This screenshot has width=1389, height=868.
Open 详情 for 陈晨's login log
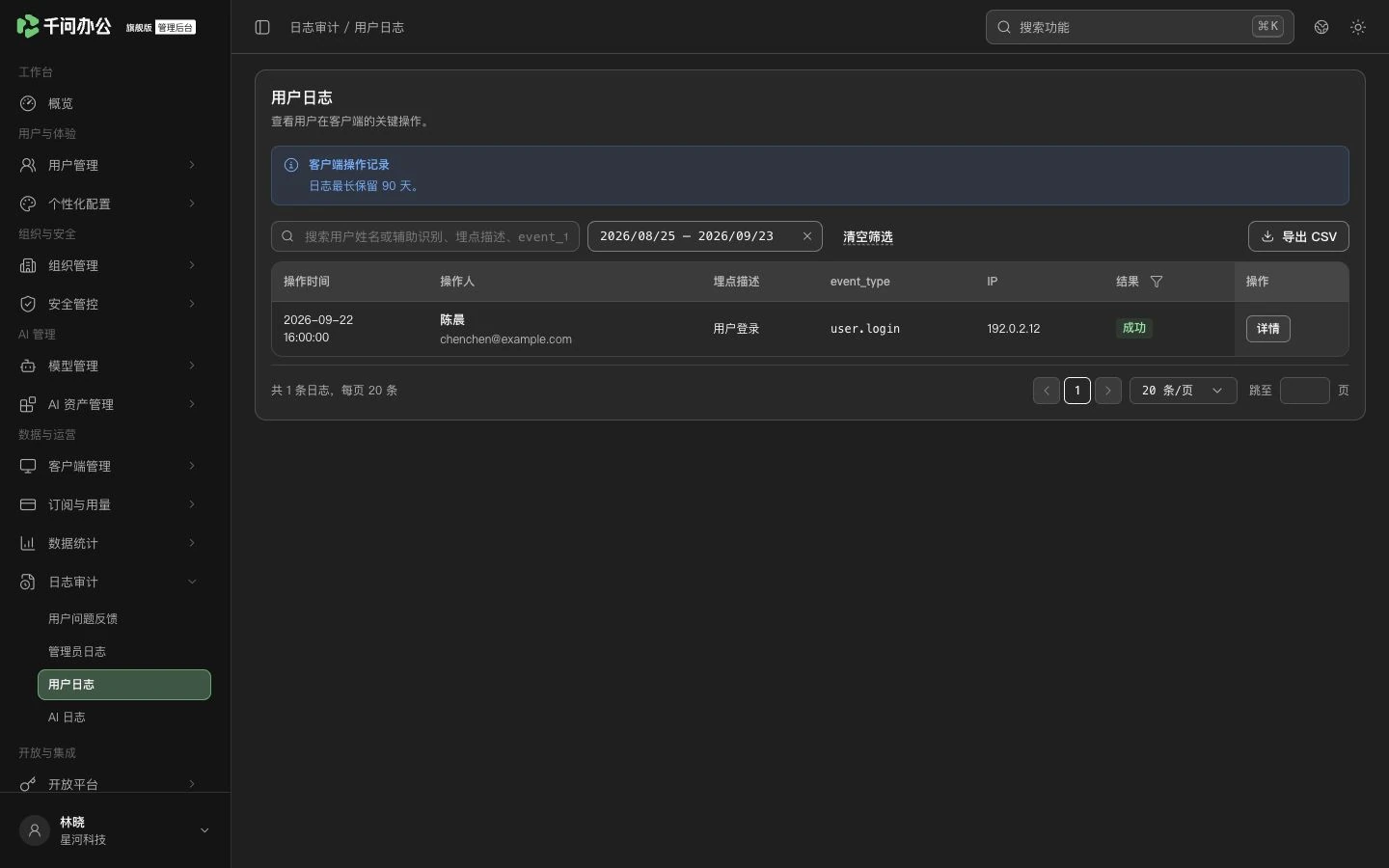pos(1268,329)
